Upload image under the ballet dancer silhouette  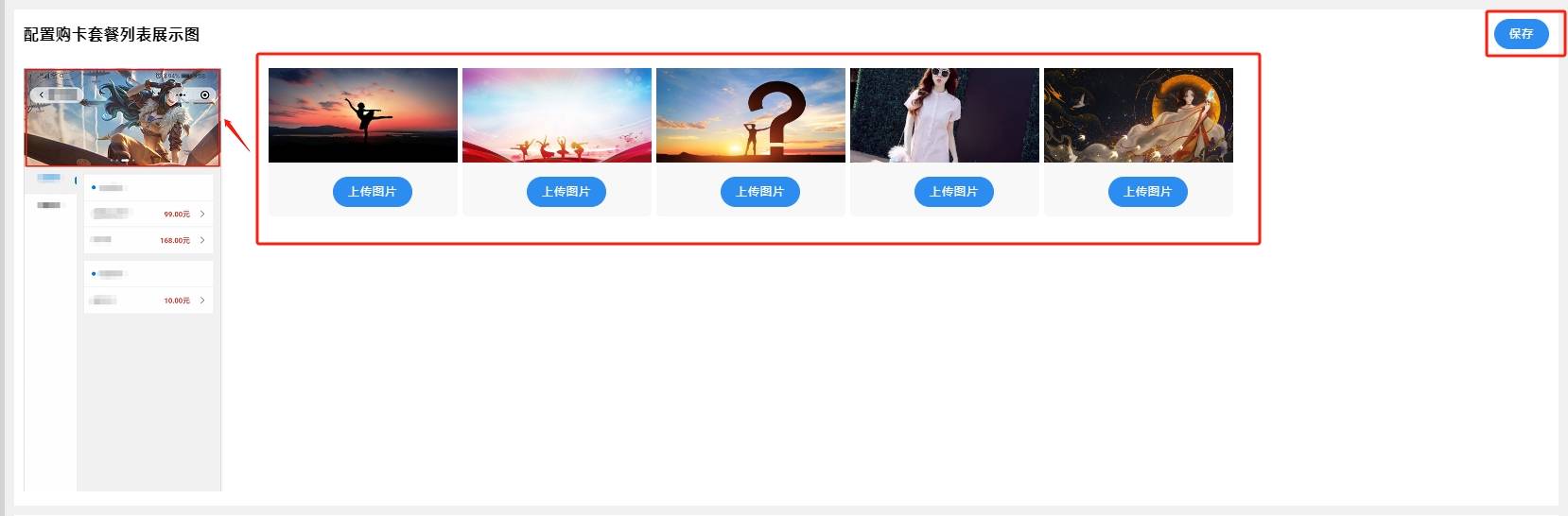coord(372,192)
